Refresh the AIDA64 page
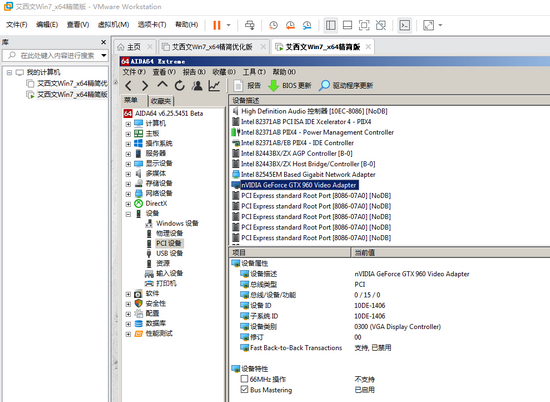Viewport: 550px width, 402px height. point(180,86)
